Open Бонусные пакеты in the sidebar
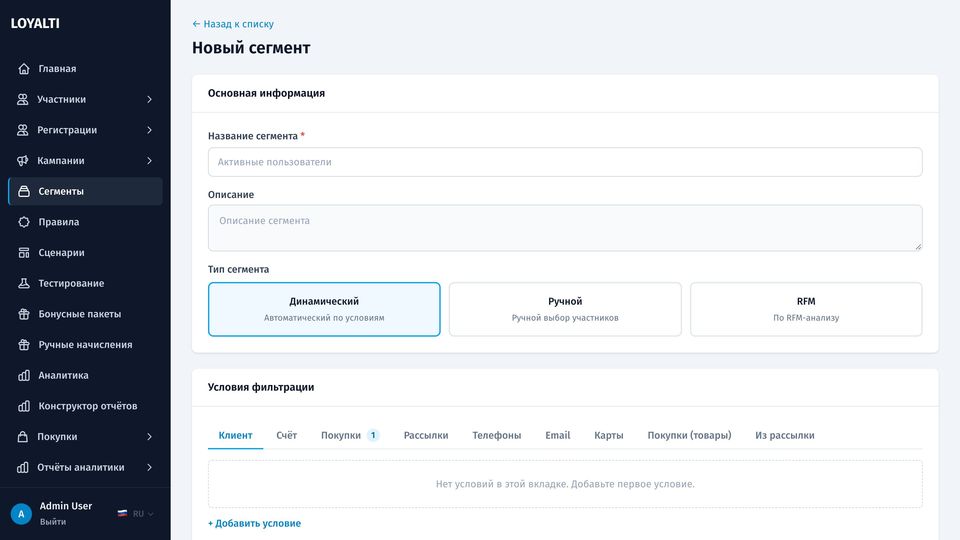960x540 pixels. pyautogui.click(x=85, y=313)
